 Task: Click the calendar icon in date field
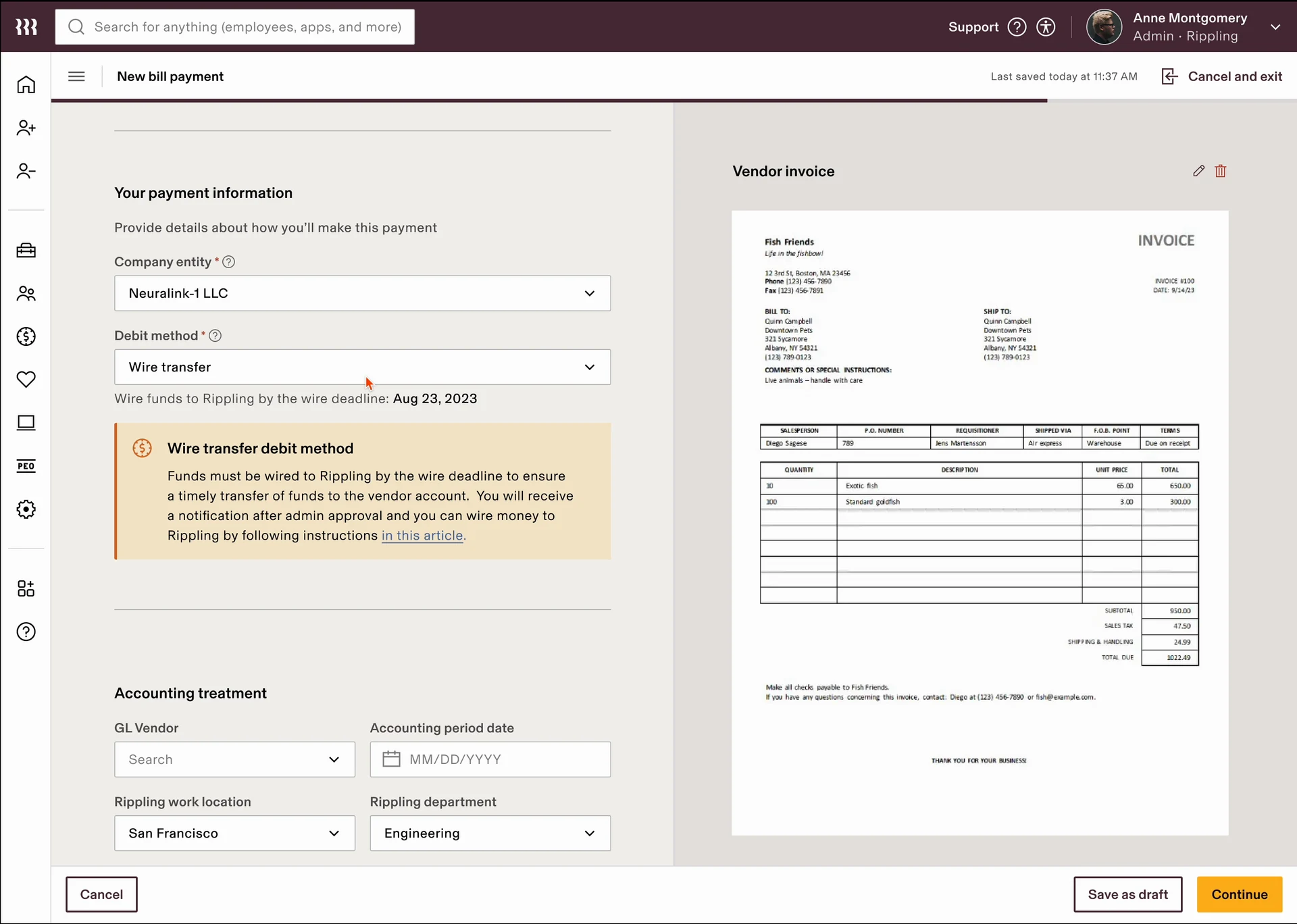click(x=392, y=759)
